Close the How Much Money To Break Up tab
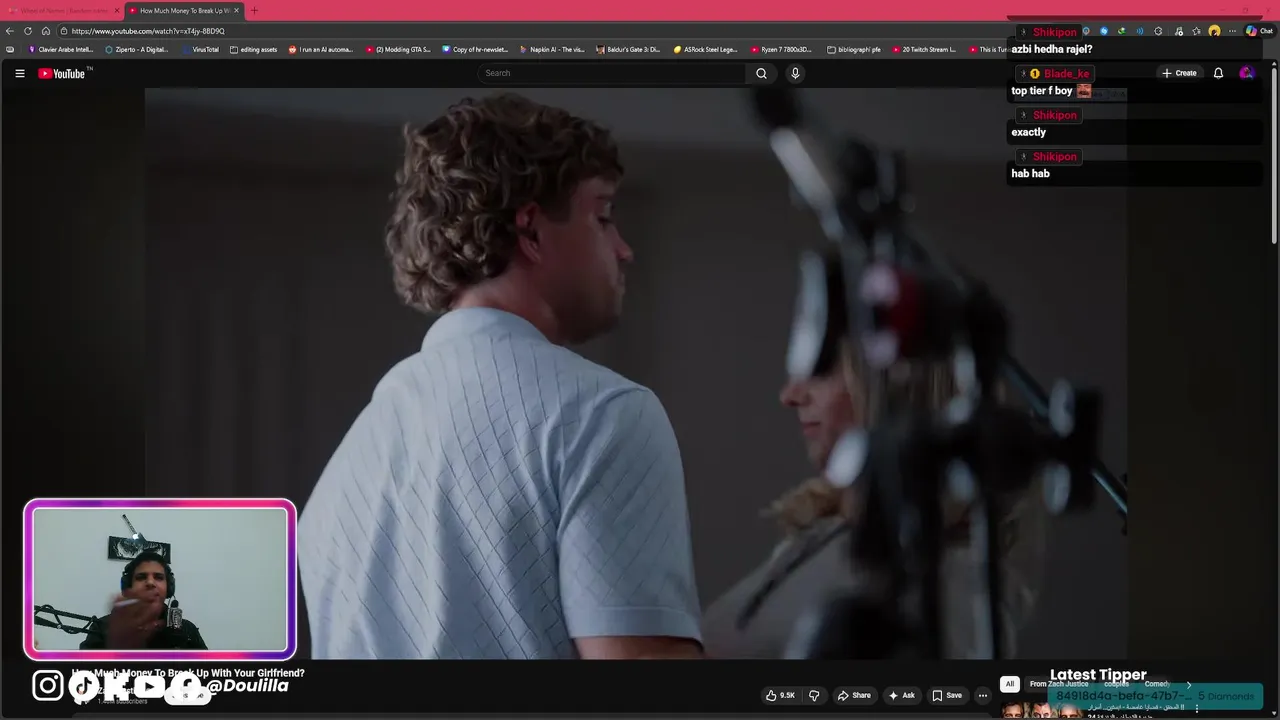This screenshot has width=1280, height=720. [237, 10]
